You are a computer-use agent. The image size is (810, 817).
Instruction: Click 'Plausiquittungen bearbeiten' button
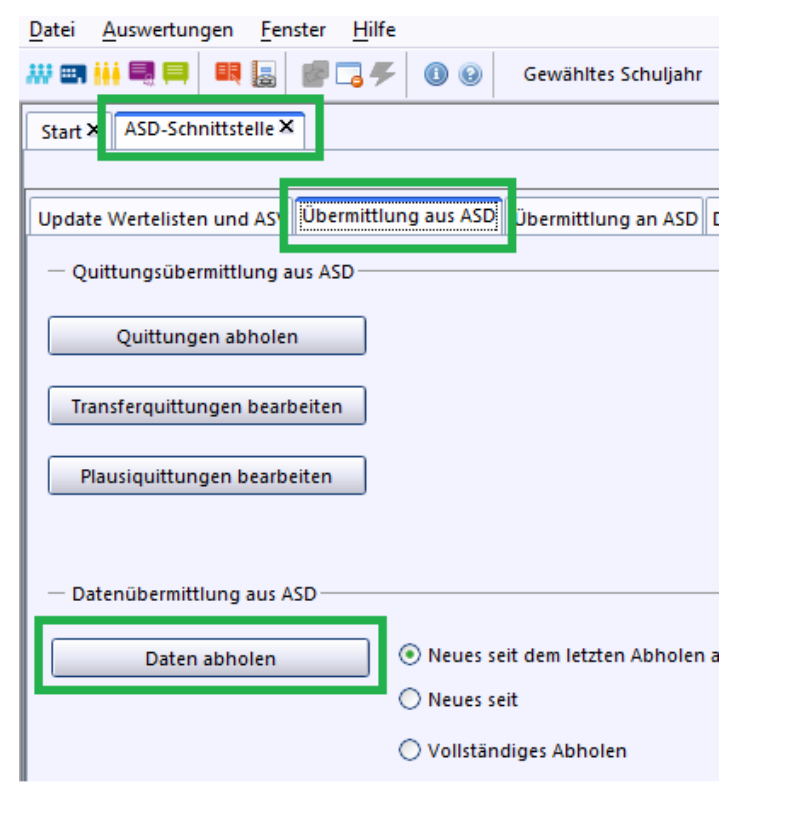(x=207, y=476)
